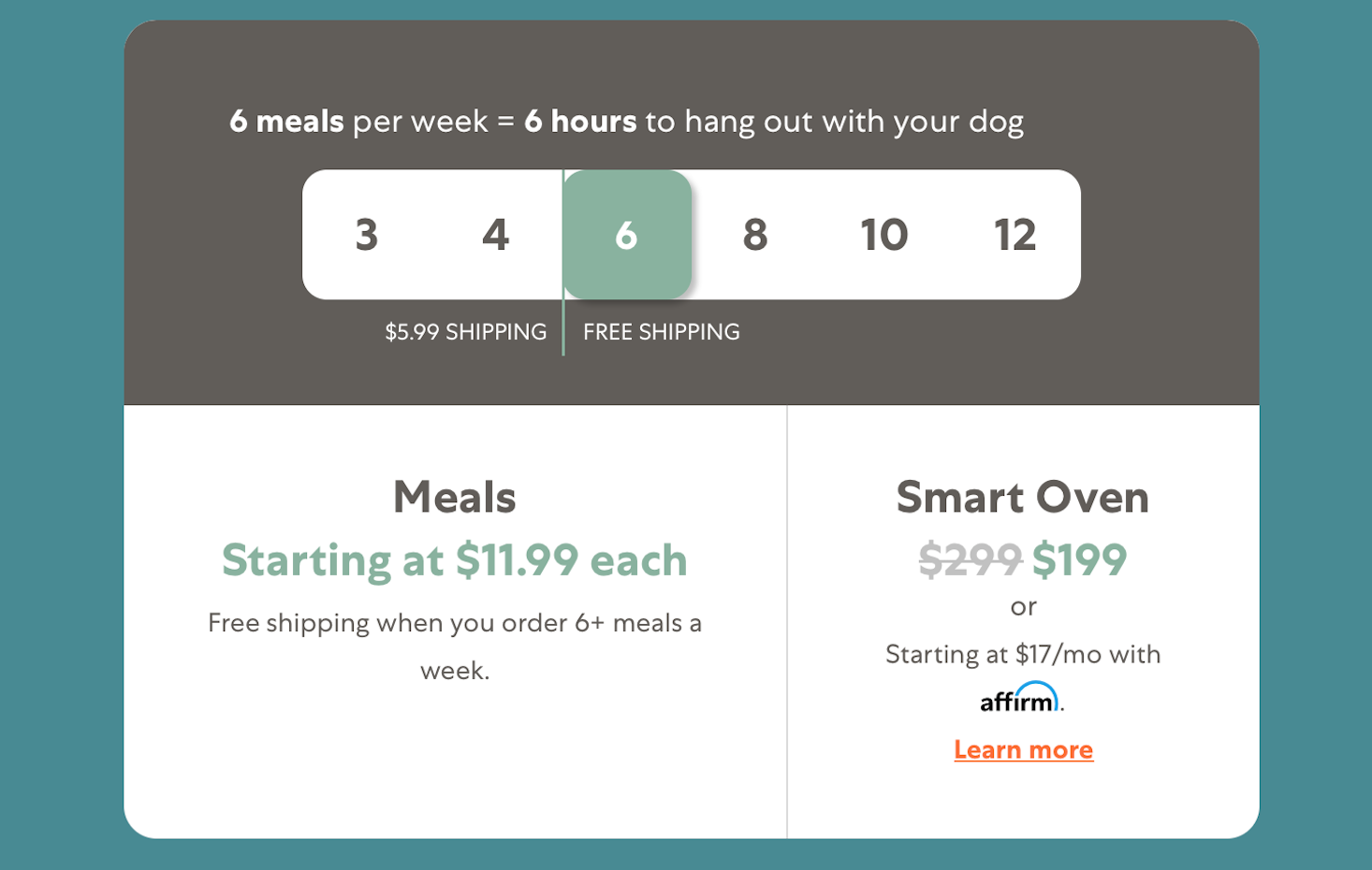Click the Learn more link
The height and width of the screenshot is (870, 1372).
(1023, 749)
